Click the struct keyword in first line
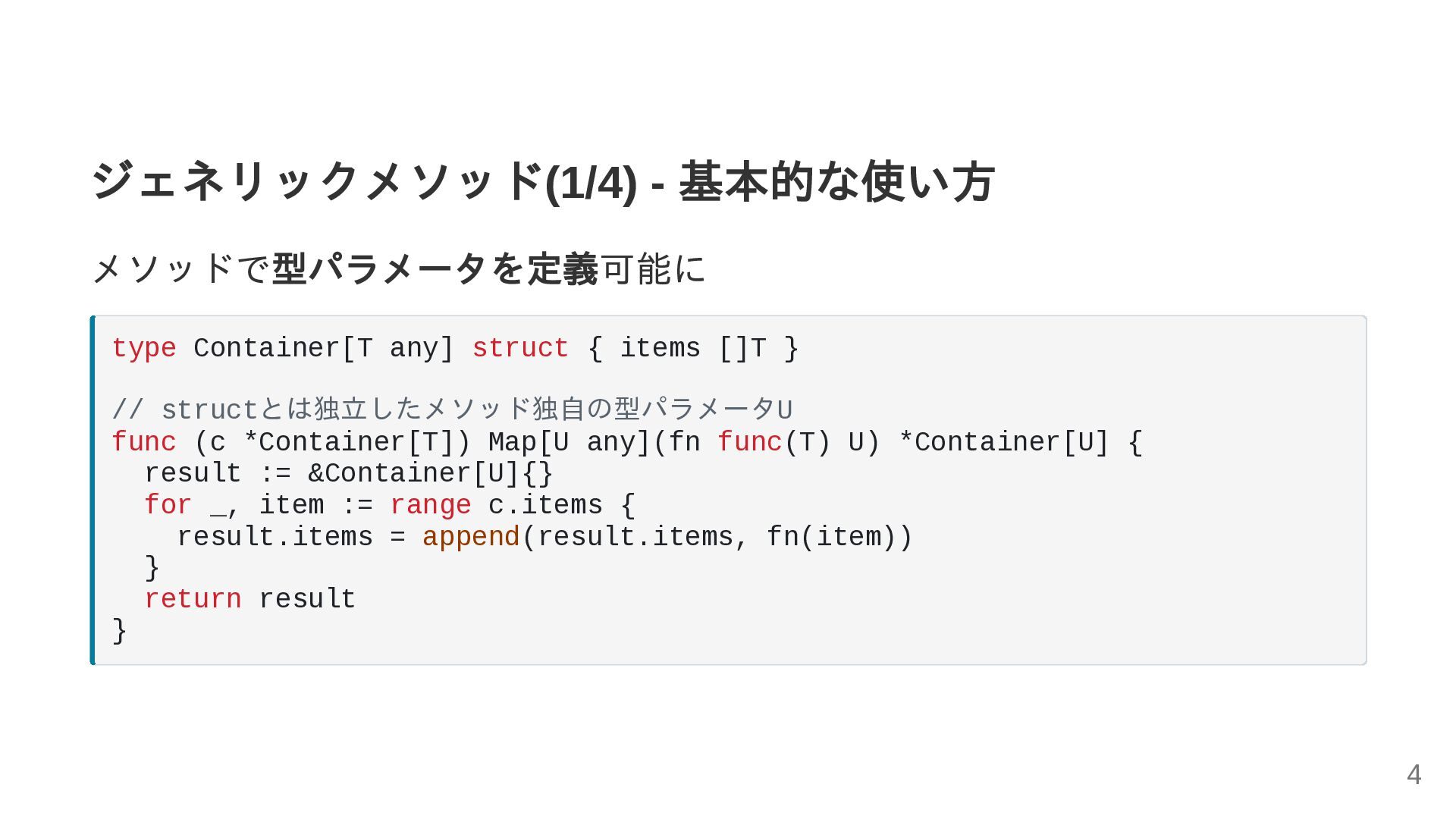Image resolution: width=1456 pixels, height=819 pixels. [x=520, y=348]
